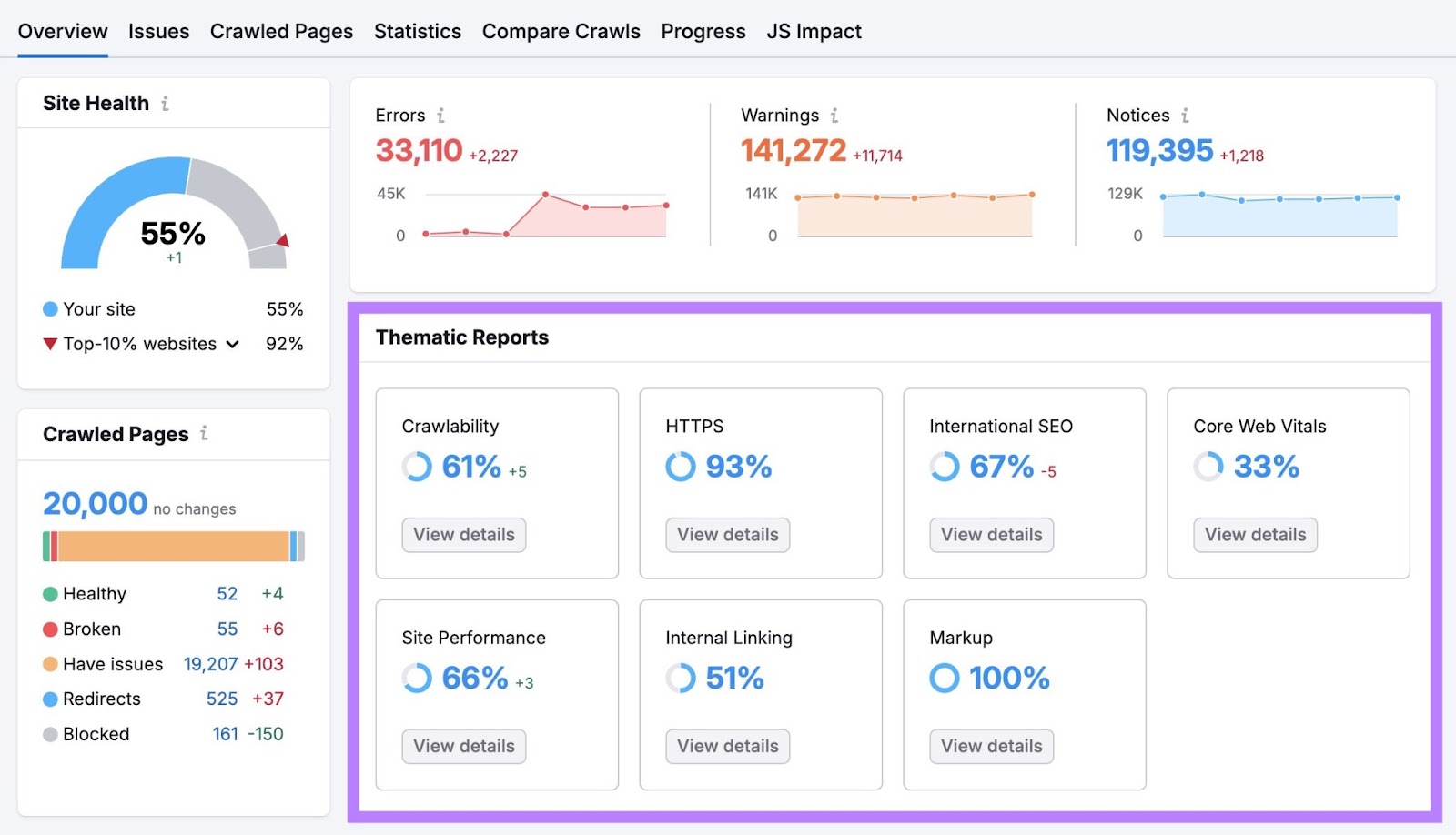Click the Crawled Pages info icon

pos(205,434)
